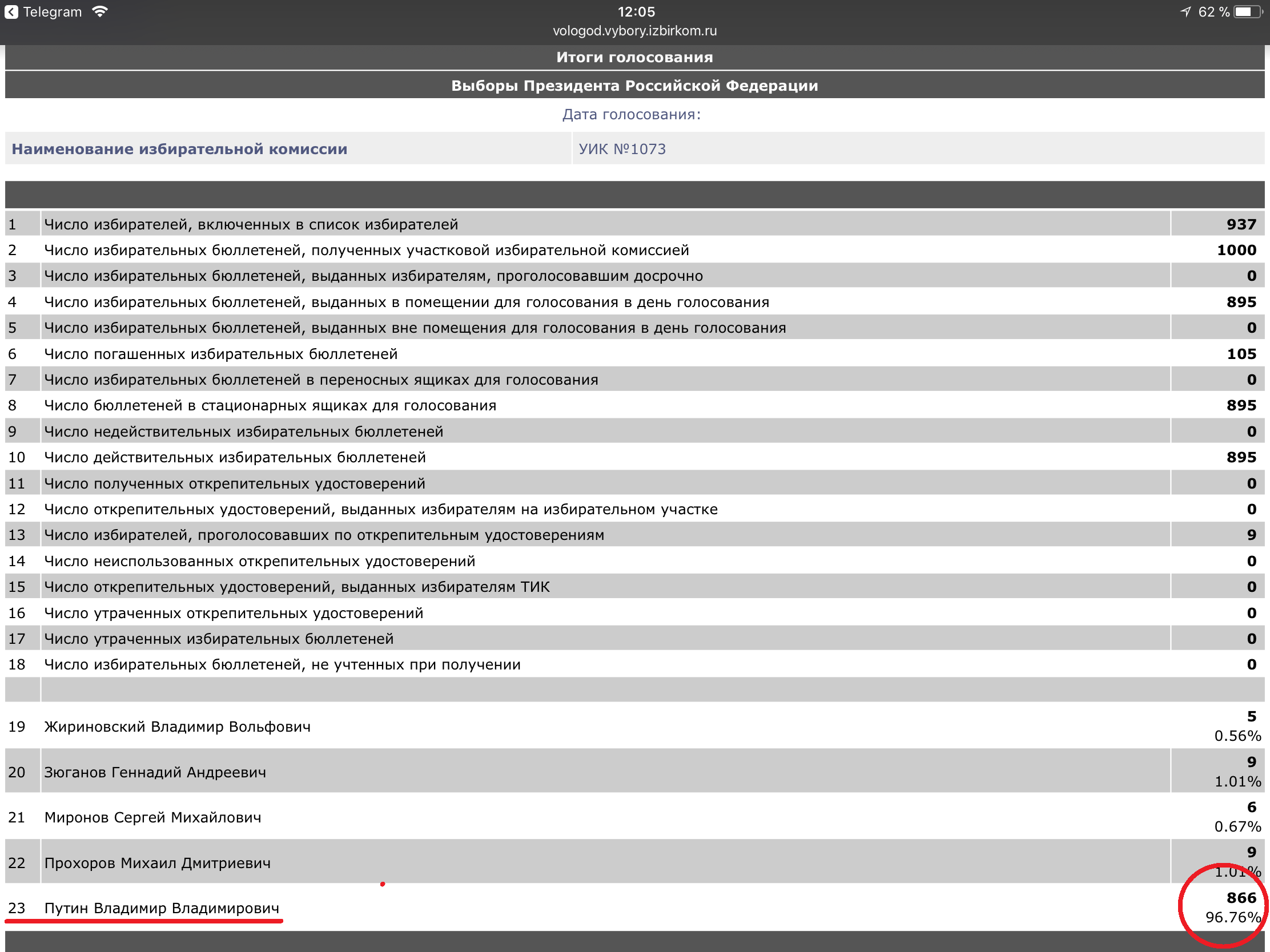Tap the Выборы Президента Российской Федерации title

click(x=634, y=86)
